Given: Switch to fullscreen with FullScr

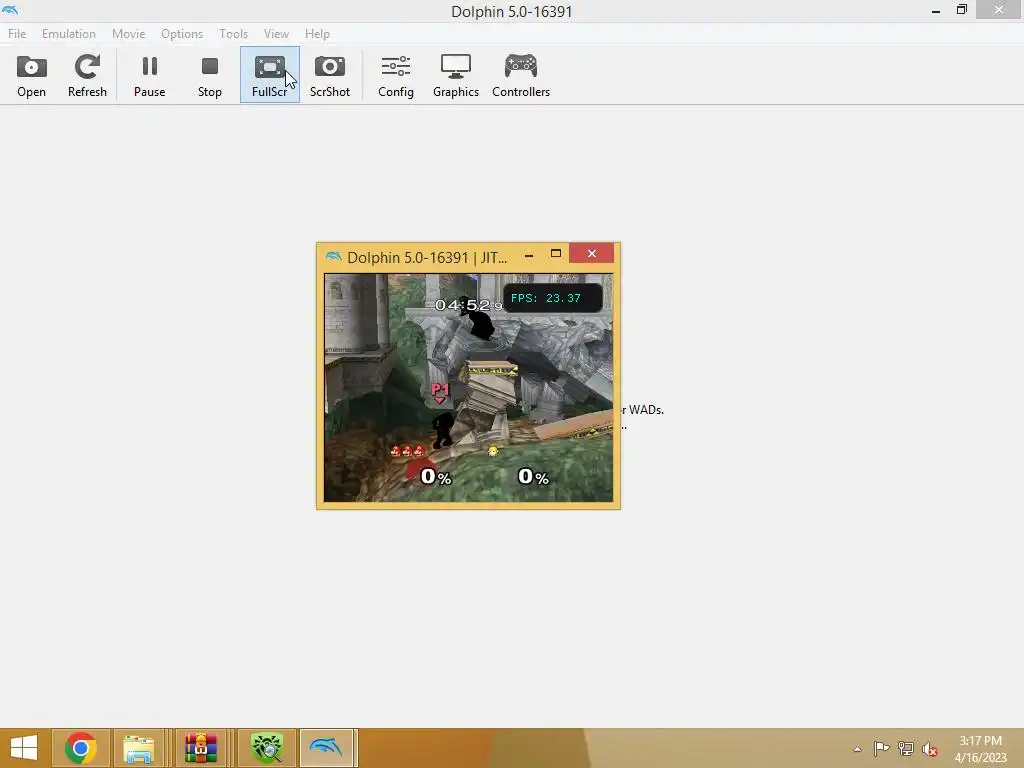Looking at the screenshot, I should 270,76.
